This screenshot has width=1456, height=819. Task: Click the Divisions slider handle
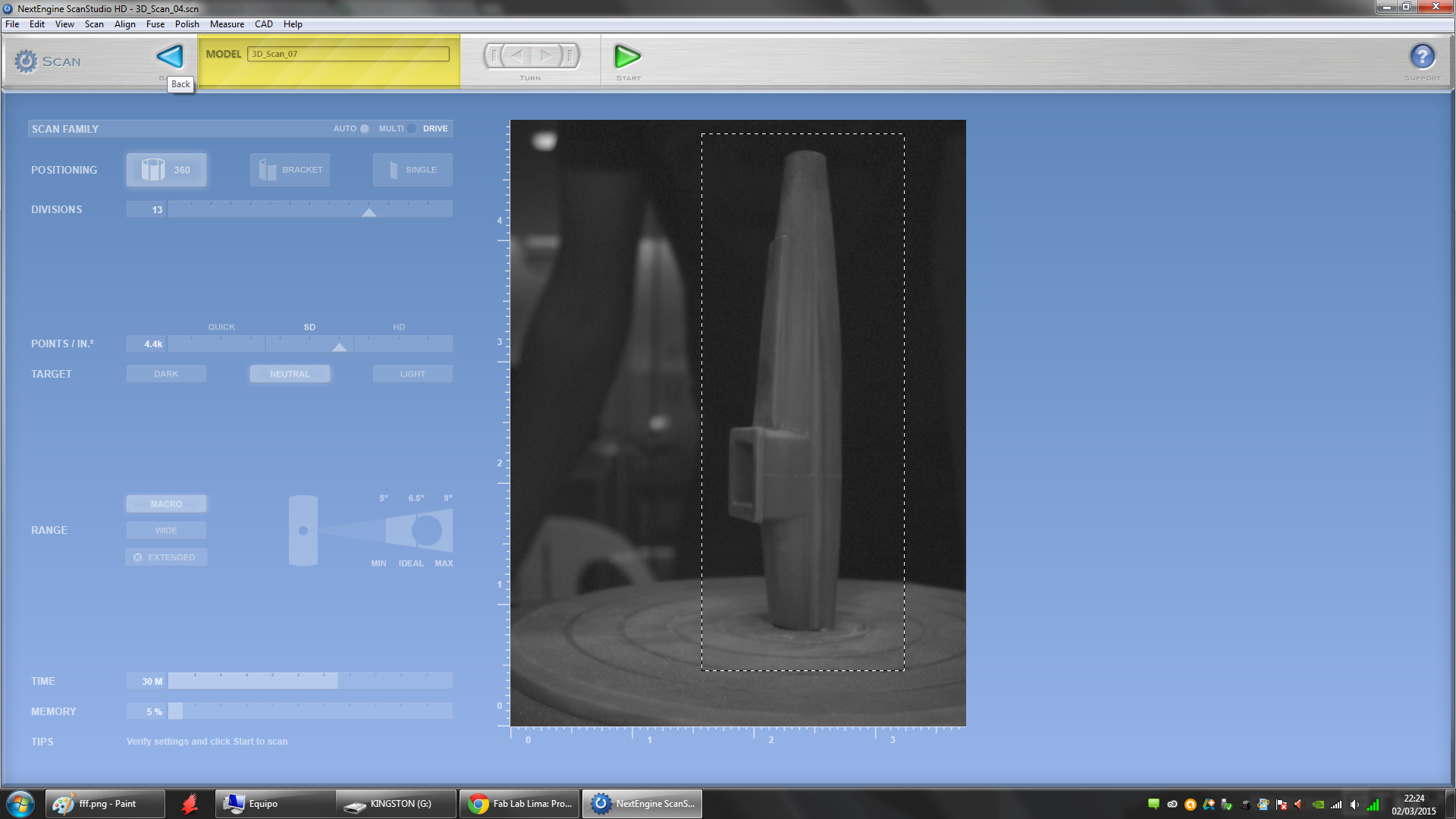(x=369, y=212)
